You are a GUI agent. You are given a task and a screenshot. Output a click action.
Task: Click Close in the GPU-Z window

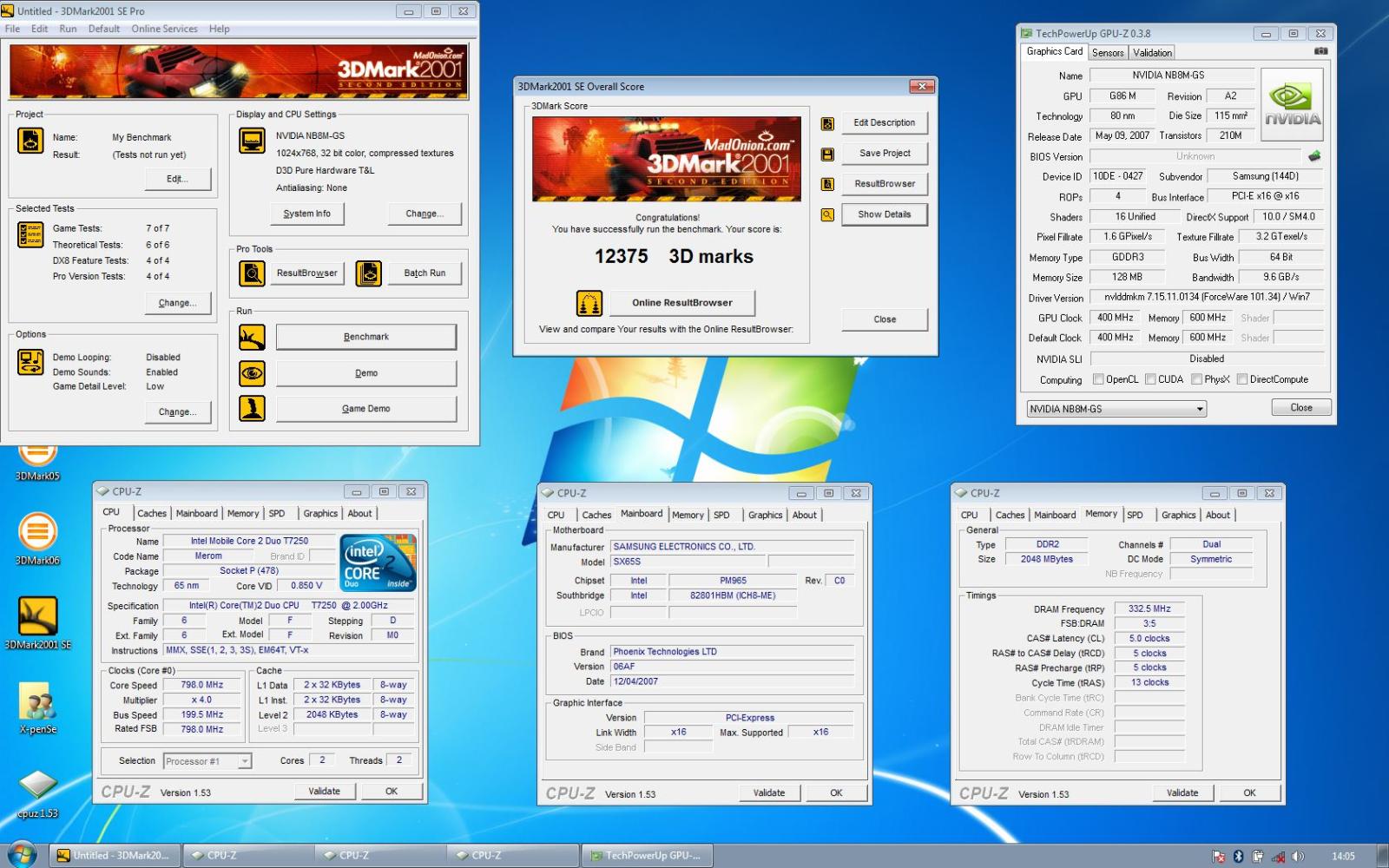[x=1301, y=408]
